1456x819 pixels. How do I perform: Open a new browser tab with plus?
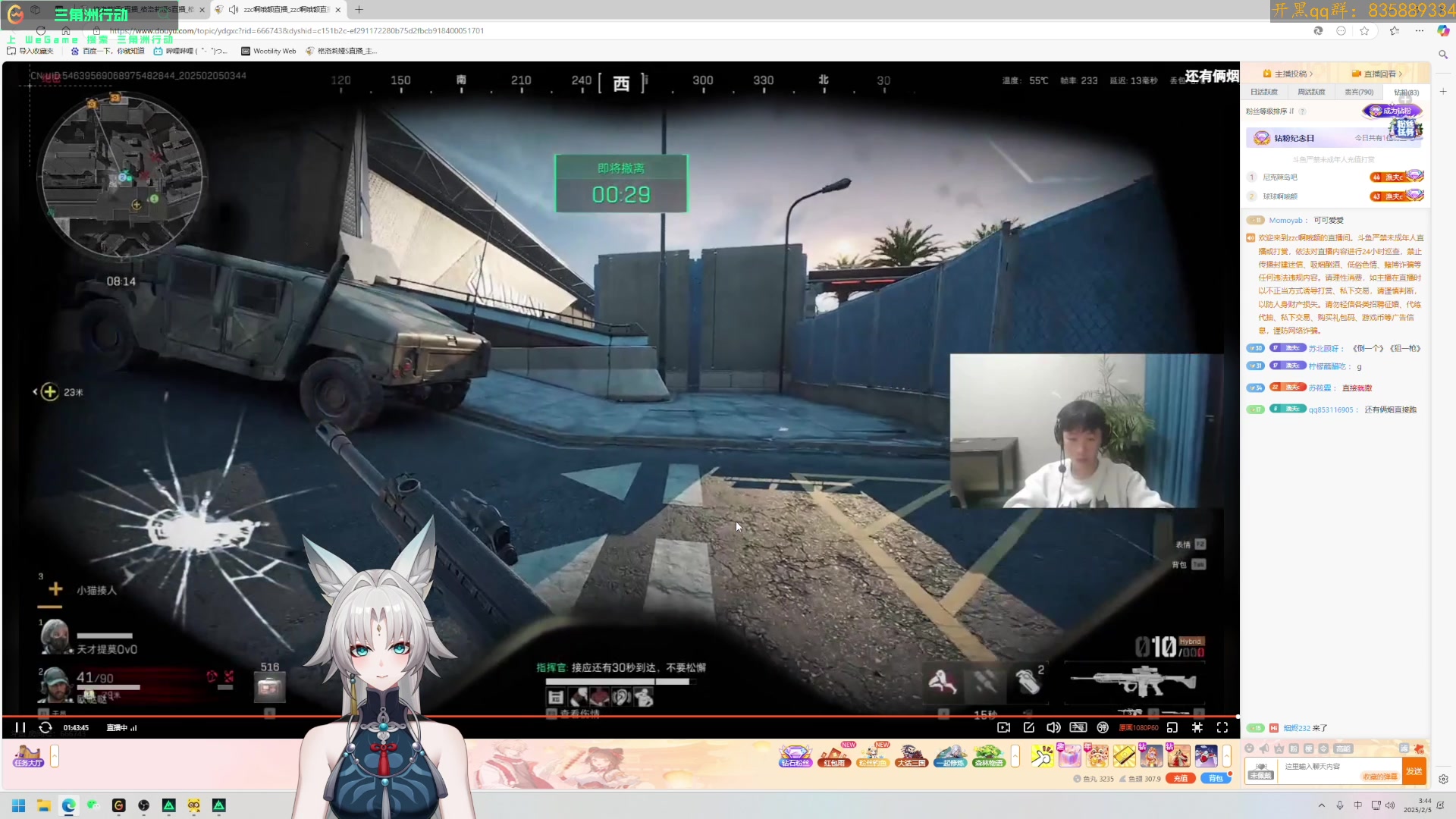point(359,9)
